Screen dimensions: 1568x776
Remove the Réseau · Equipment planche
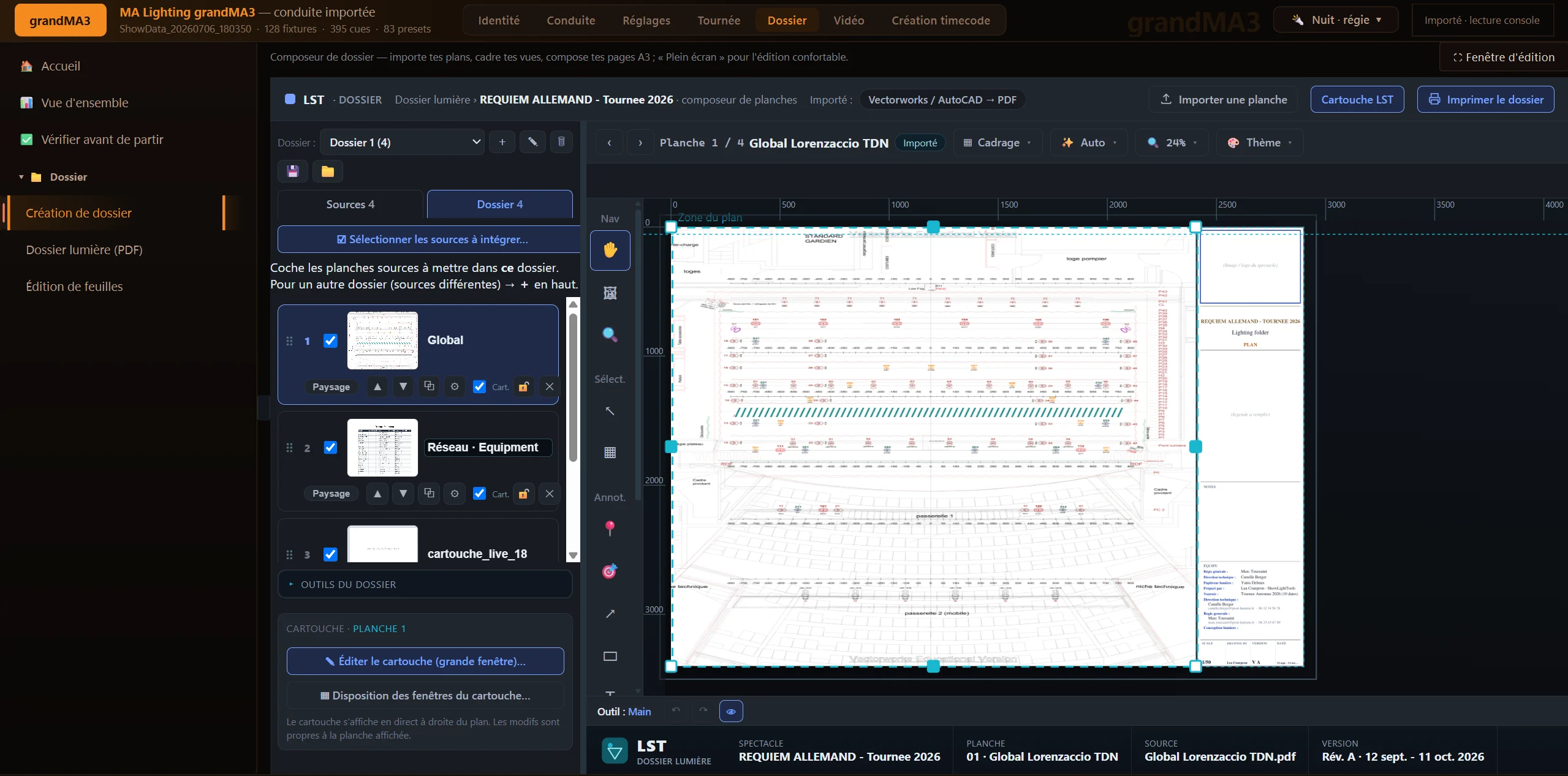pyautogui.click(x=550, y=494)
